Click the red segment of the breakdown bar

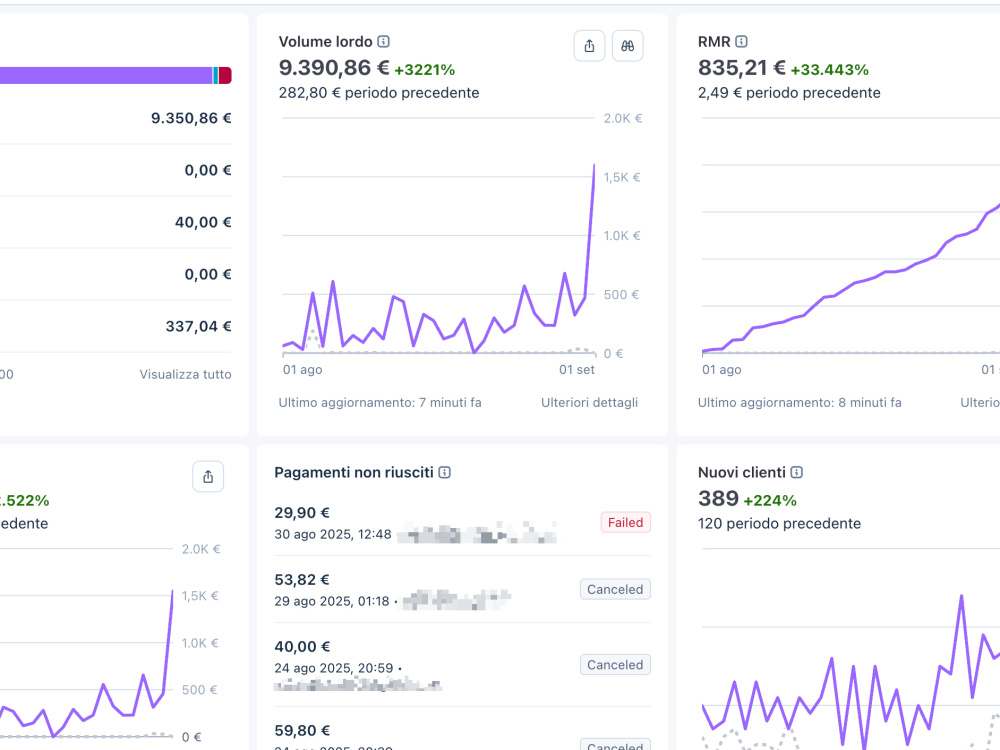pos(225,75)
